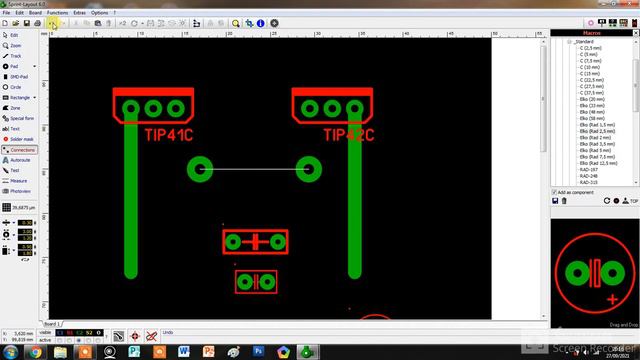The width and height of the screenshot is (640, 360).
Task: Select the C1 active layer radio button
Action: pyautogui.click(x=60, y=340)
